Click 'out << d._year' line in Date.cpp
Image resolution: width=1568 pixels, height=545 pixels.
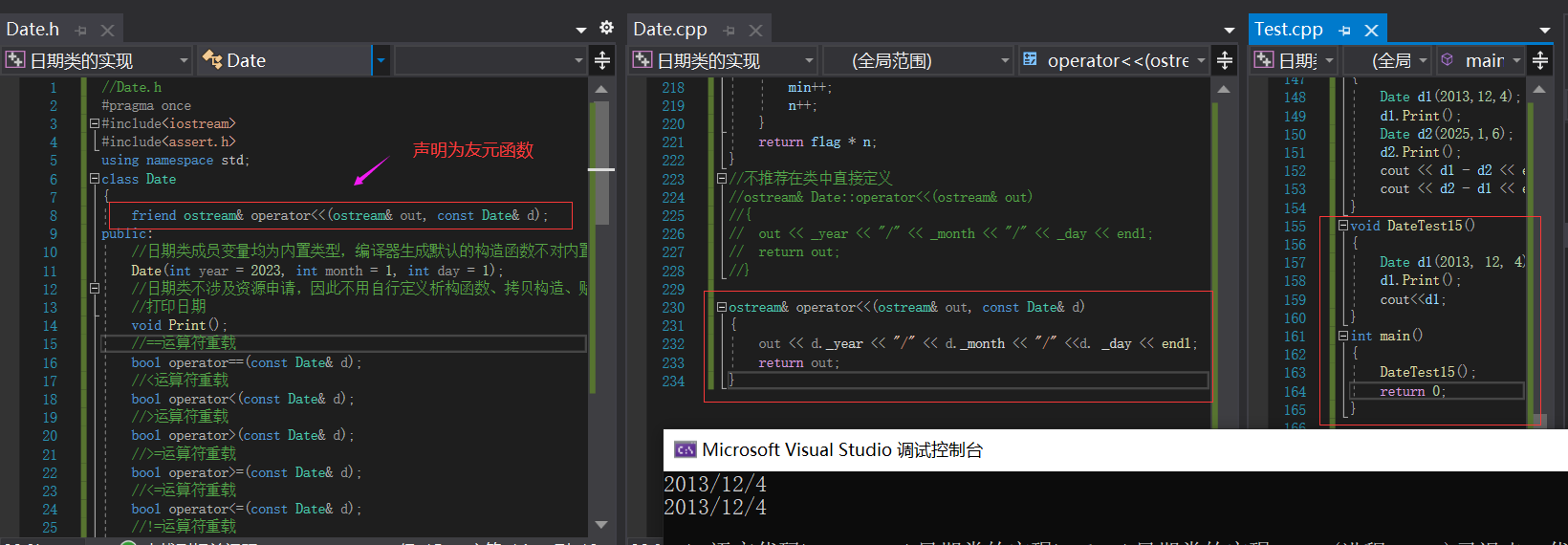click(x=978, y=343)
